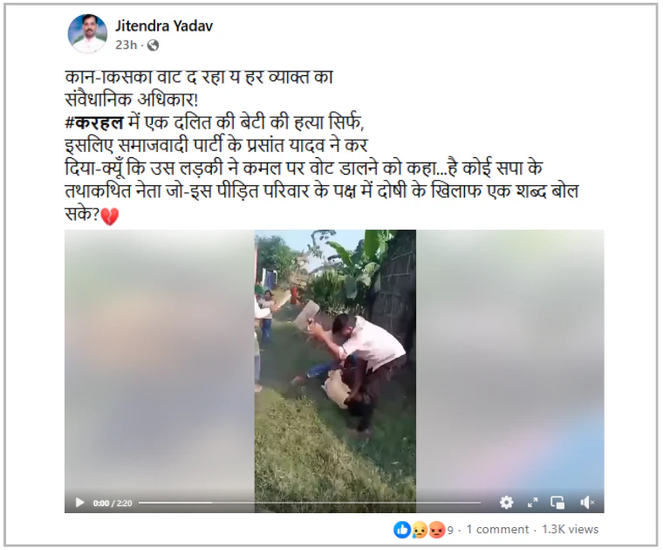Open Jitendra Yadav profile picture

(x=88, y=34)
